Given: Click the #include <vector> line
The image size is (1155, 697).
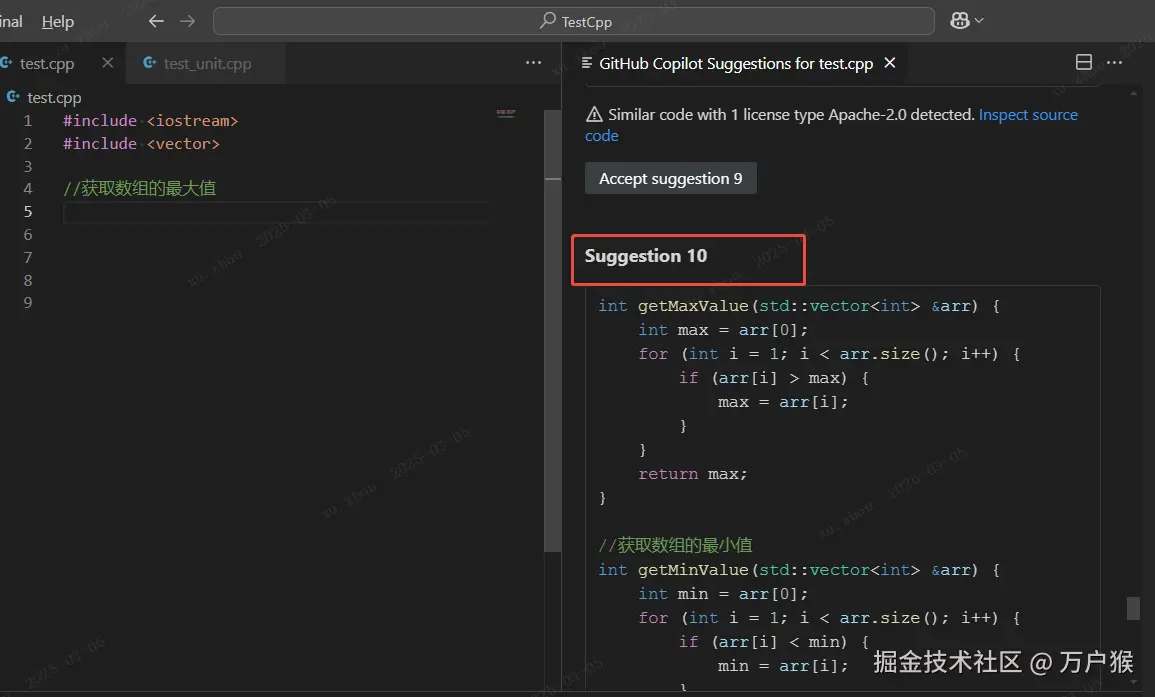Looking at the screenshot, I should [141, 144].
